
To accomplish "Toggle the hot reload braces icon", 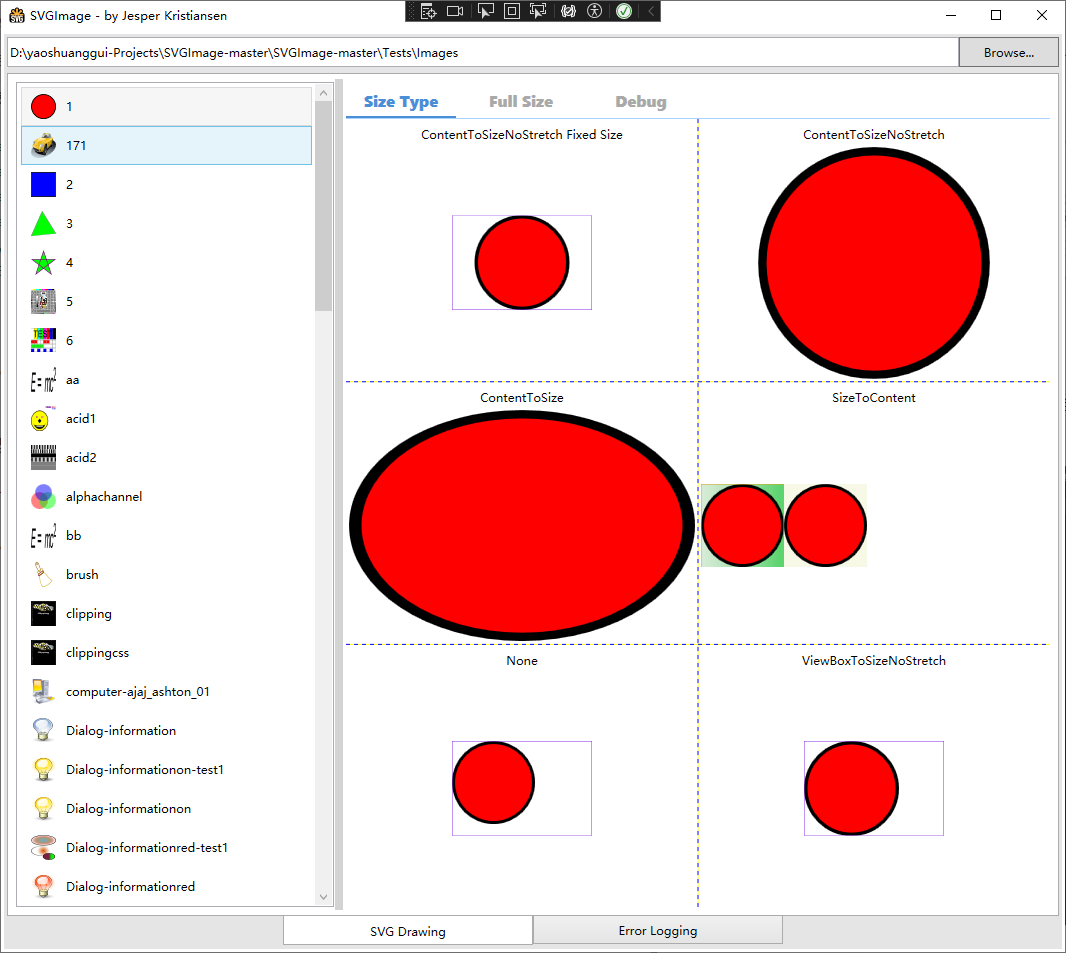I will click(x=568, y=11).
